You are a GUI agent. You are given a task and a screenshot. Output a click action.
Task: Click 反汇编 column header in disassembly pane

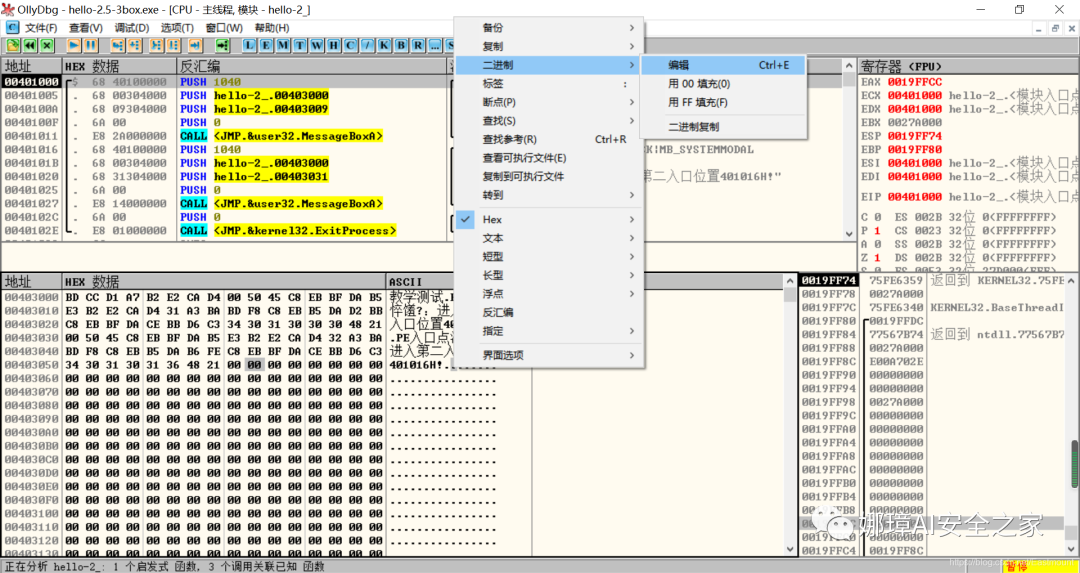pos(312,66)
